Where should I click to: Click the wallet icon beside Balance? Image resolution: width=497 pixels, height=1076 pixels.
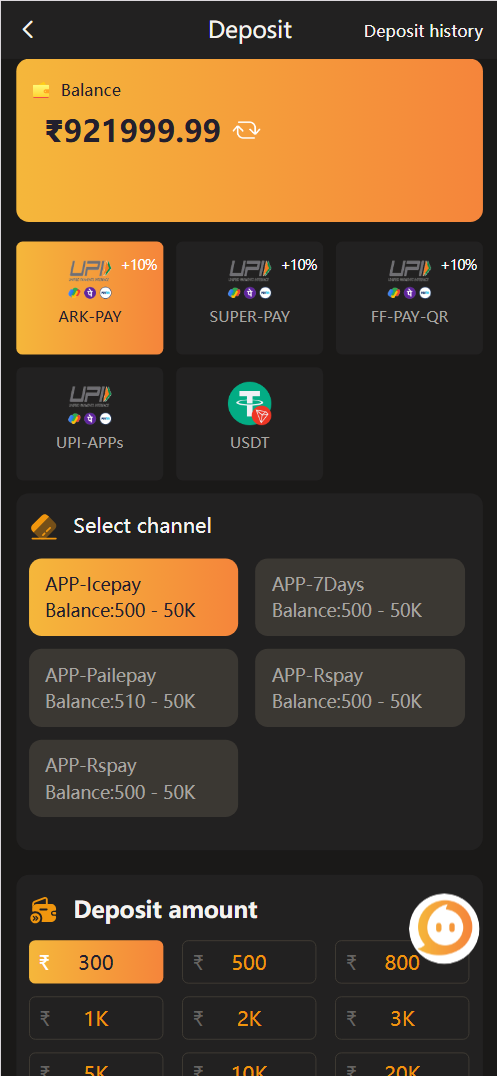(41, 91)
